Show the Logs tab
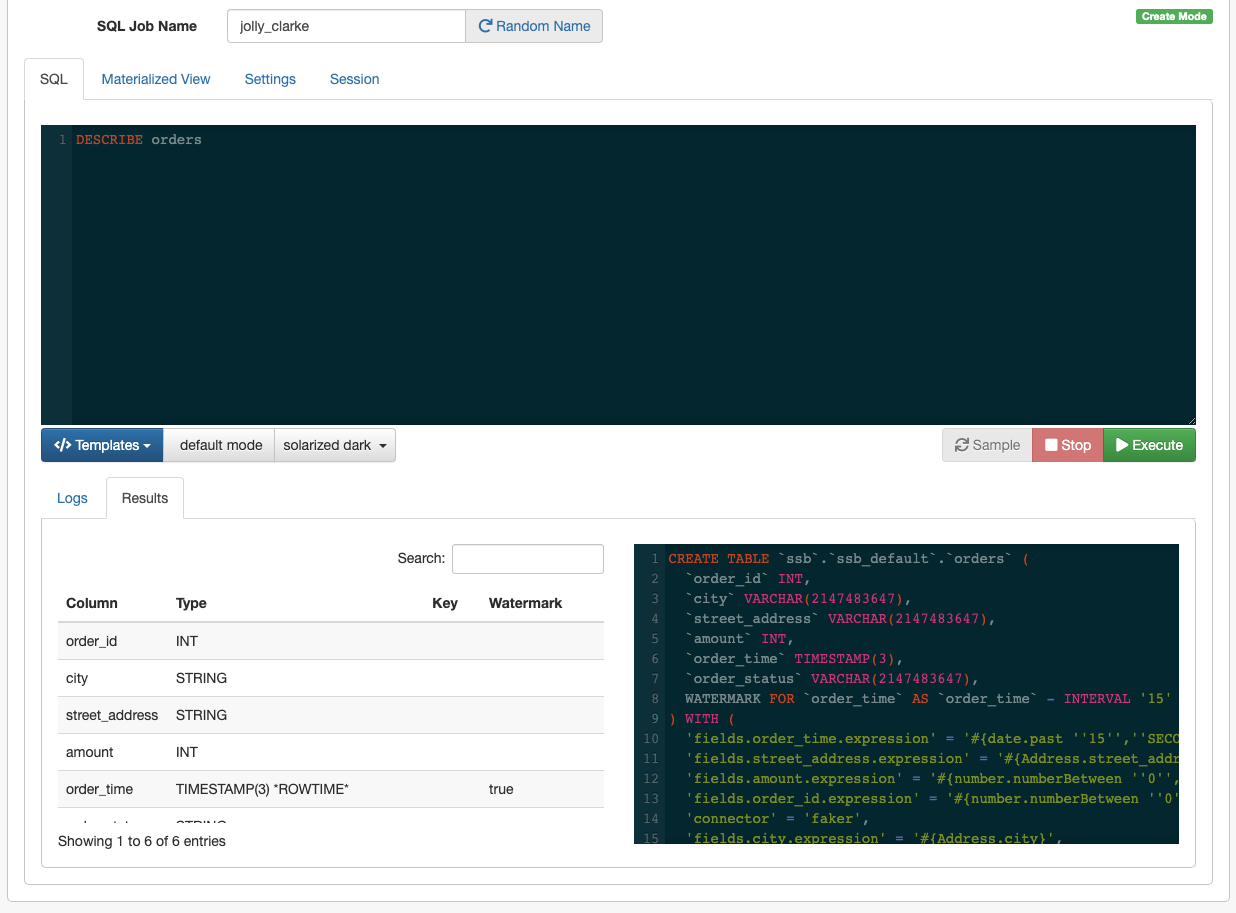1236x913 pixels. tap(72, 498)
